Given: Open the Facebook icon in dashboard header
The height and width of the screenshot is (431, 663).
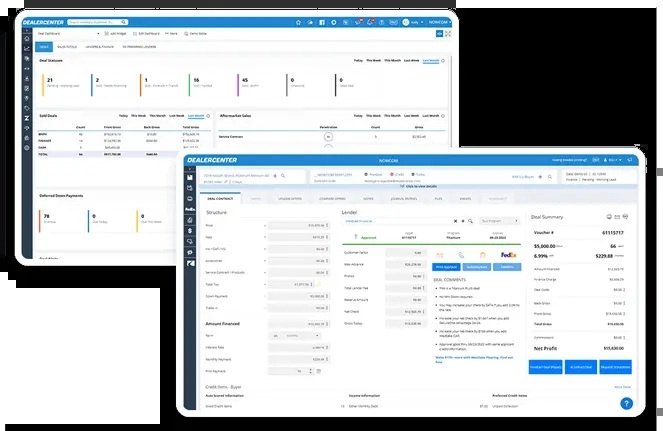Looking at the screenshot, I should coord(322,22).
